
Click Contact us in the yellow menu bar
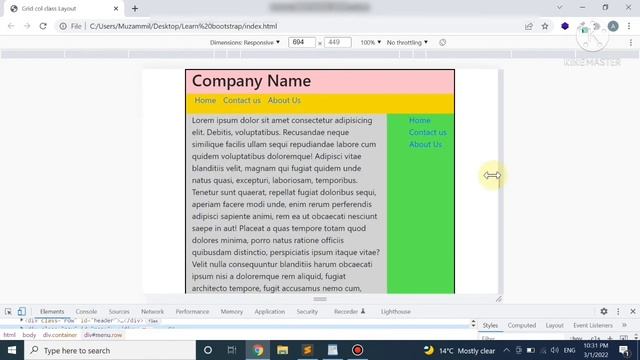click(x=242, y=100)
